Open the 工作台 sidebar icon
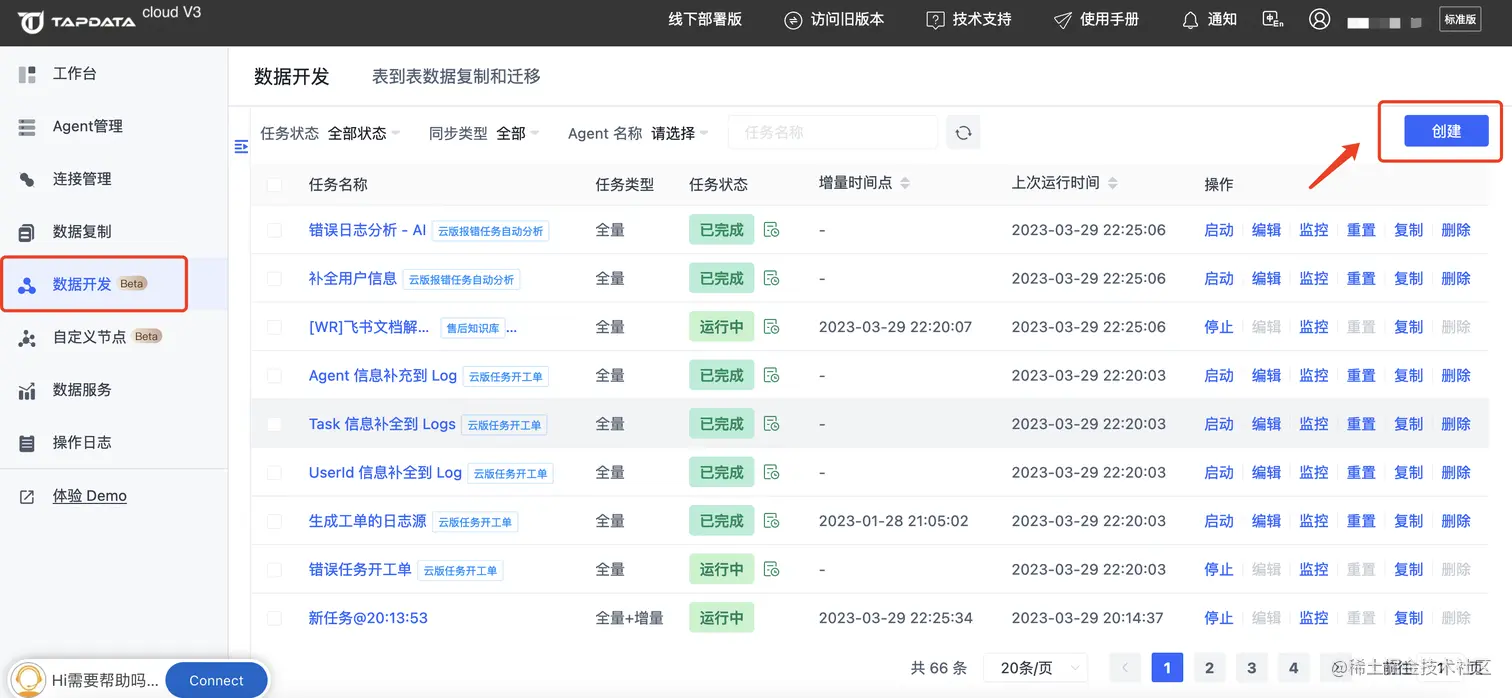Image resolution: width=1512 pixels, height=698 pixels. [x=27, y=74]
